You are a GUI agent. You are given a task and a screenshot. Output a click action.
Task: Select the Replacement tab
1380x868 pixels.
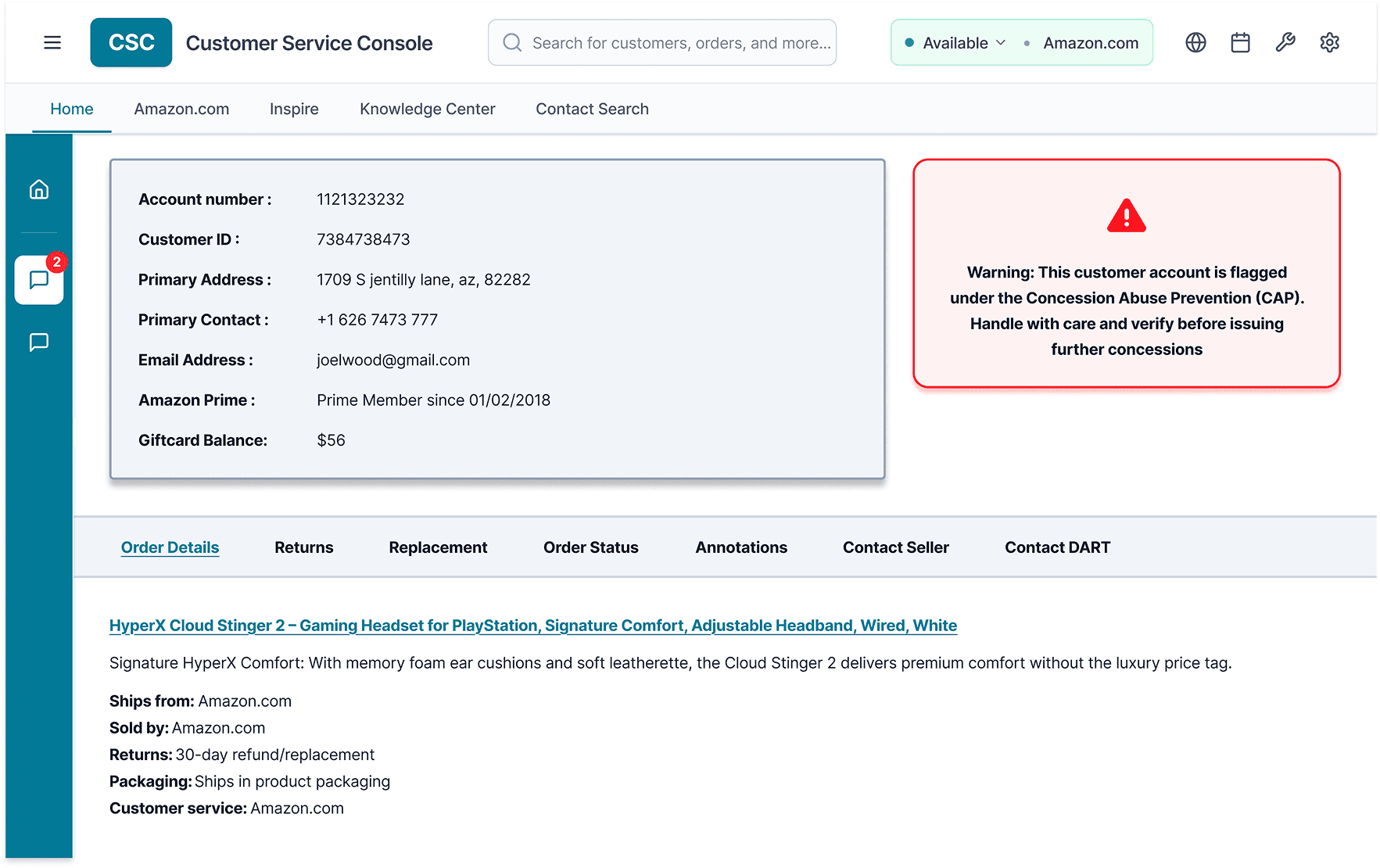[x=438, y=547]
